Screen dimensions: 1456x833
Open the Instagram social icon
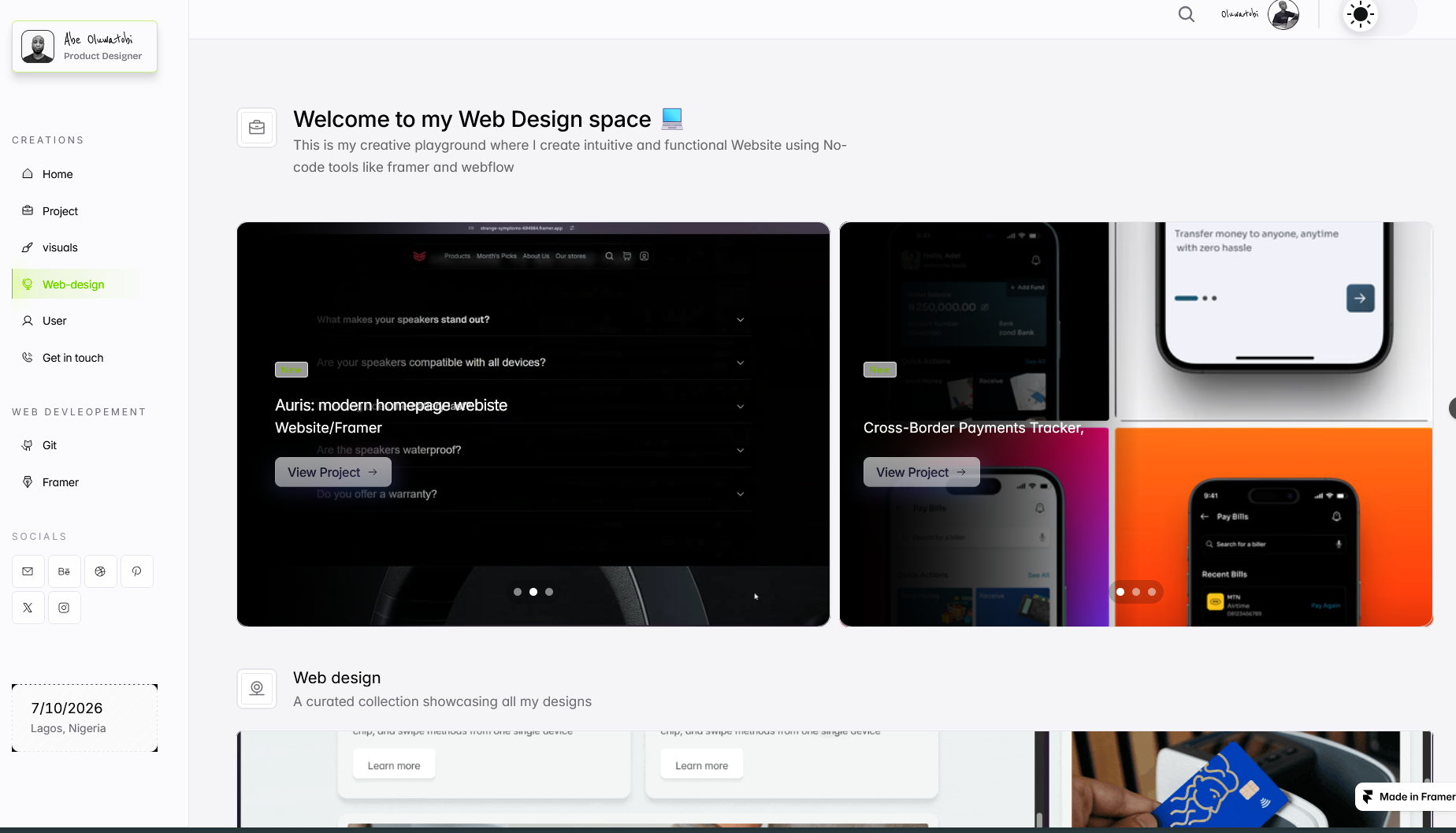64,608
